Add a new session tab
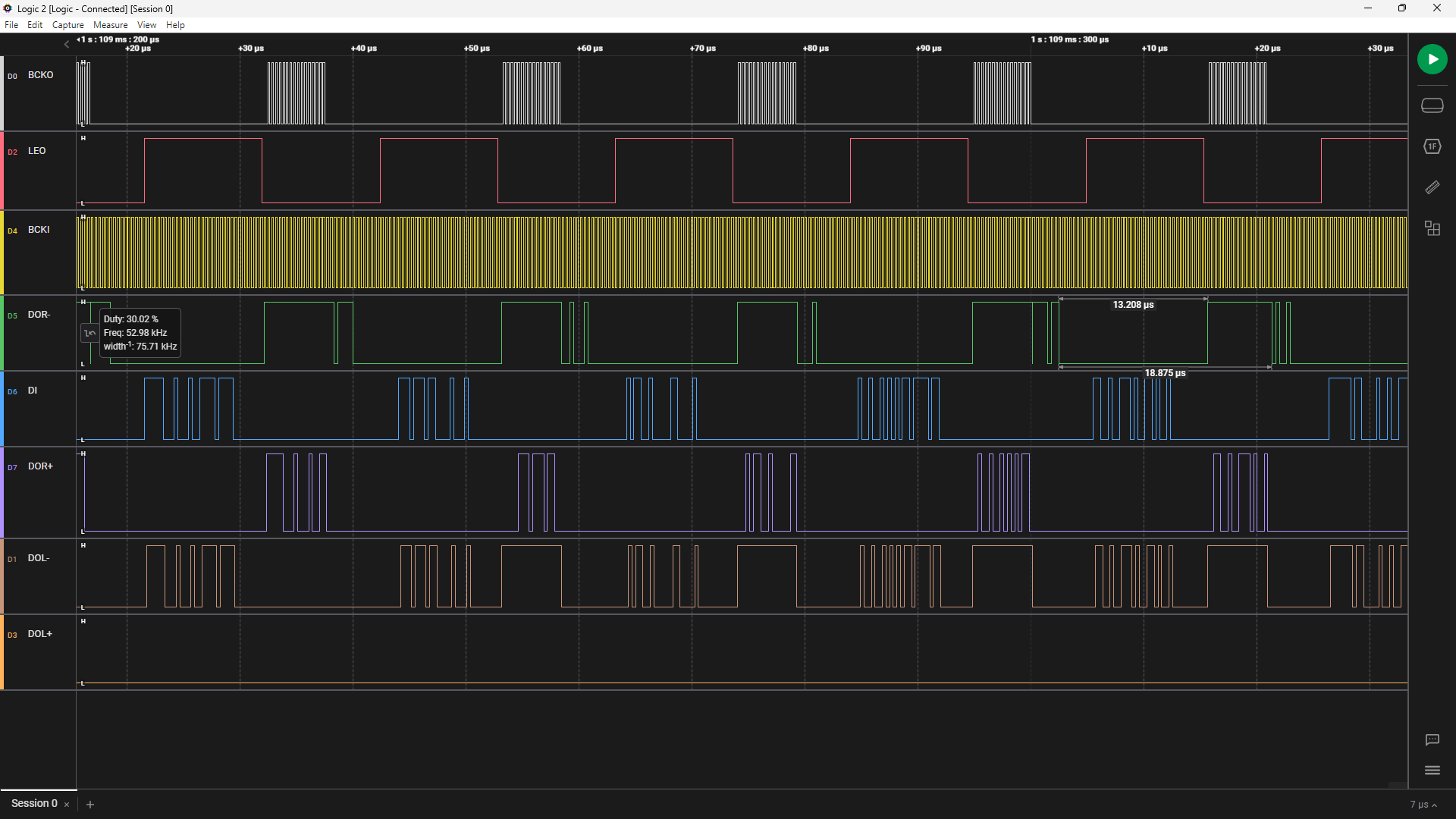Viewport: 1456px width, 819px height. pos(90,805)
